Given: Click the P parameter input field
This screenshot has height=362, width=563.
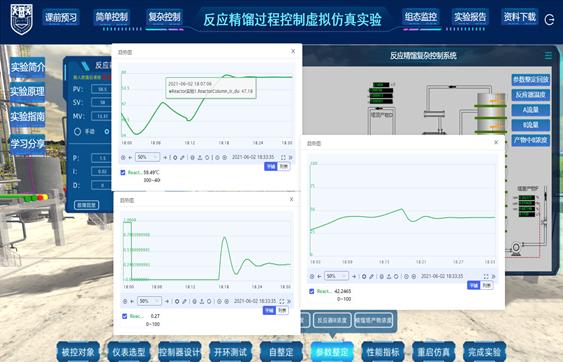Looking at the screenshot, I should point(101,158).
